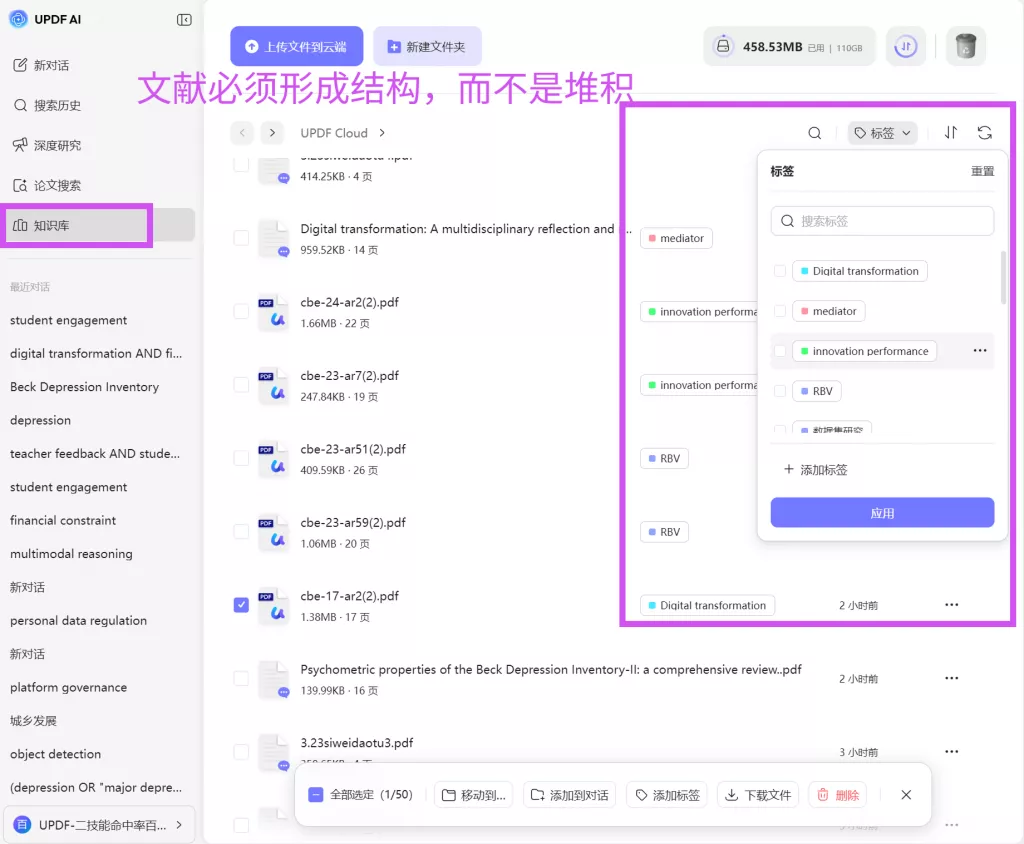The image size is (1024, 844).
Task: Check the mediator tag checkbox
Action: click(x=779, y=311)
